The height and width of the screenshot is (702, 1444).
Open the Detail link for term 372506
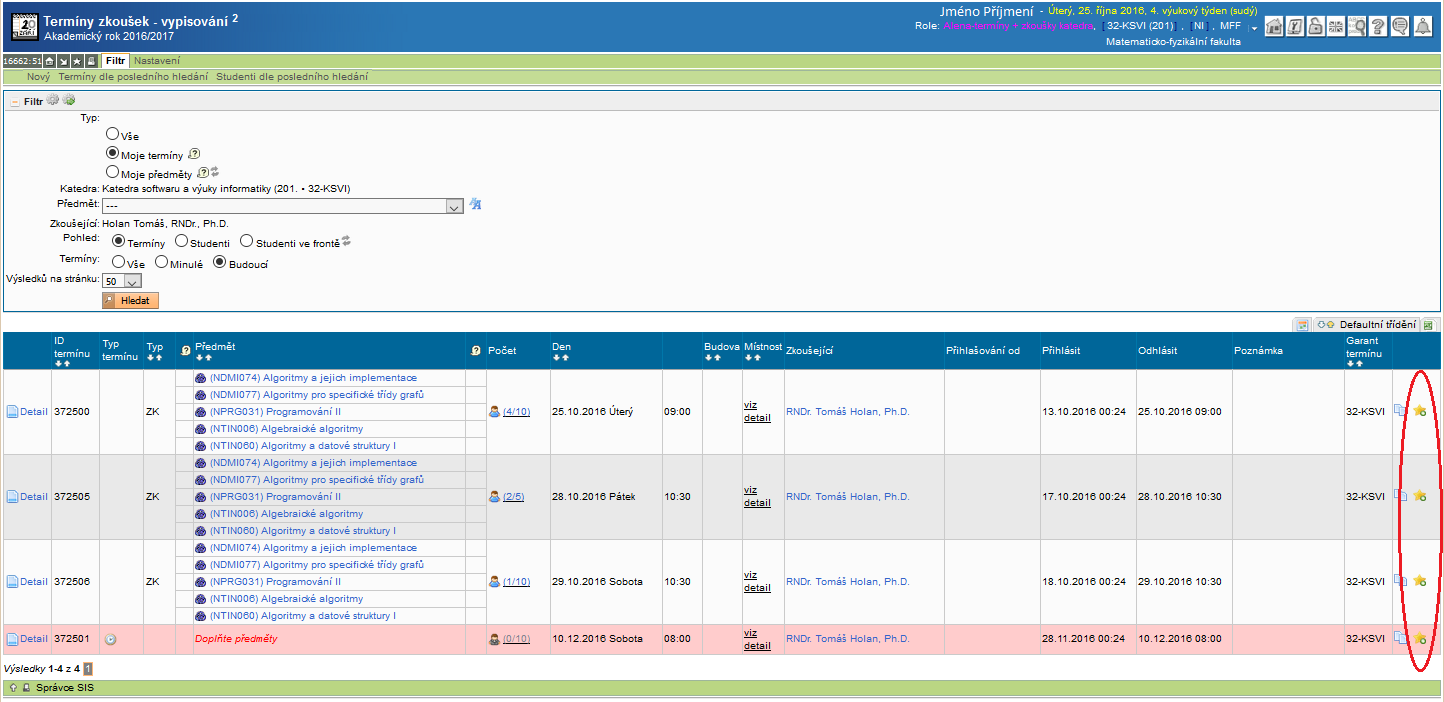[33, 582]
